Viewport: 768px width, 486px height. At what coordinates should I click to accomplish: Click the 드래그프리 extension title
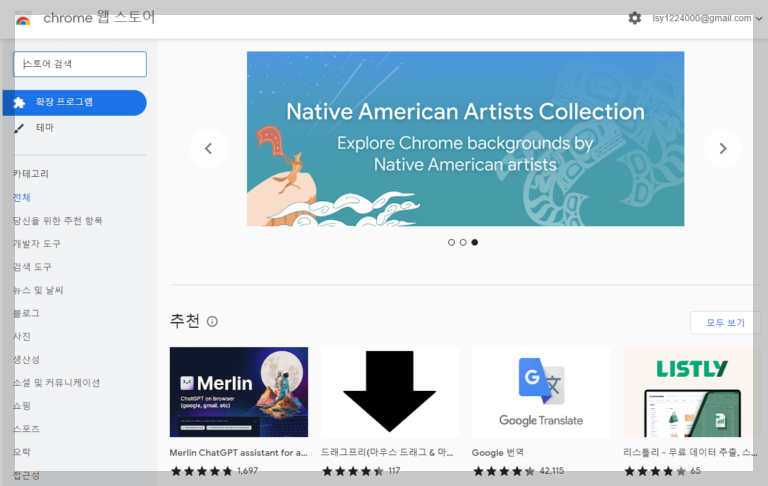pyautogui.click(x=387, y=453)
